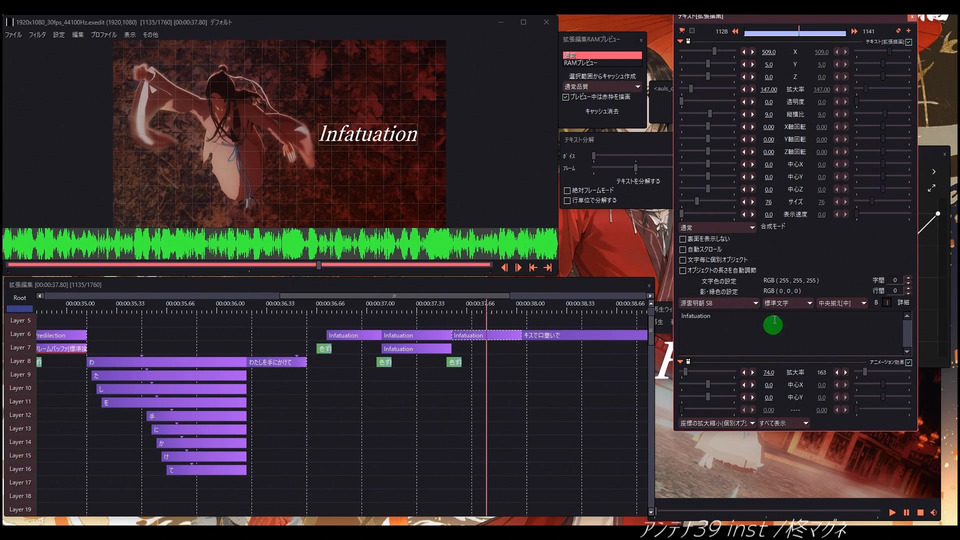Image resolution: width=960 pixels, height=540 pixels.
Task: Click the plus icon to add filter effect
Action: coord(908,31)
